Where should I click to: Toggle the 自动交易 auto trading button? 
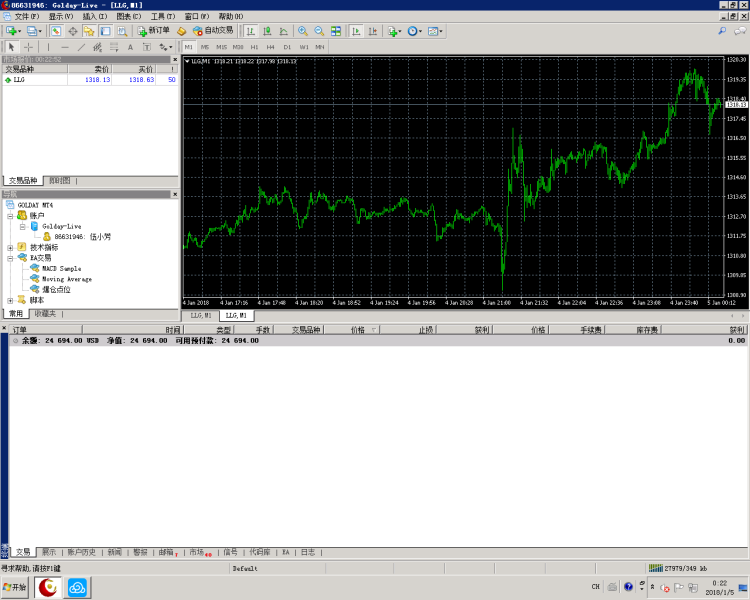point(213,31)
